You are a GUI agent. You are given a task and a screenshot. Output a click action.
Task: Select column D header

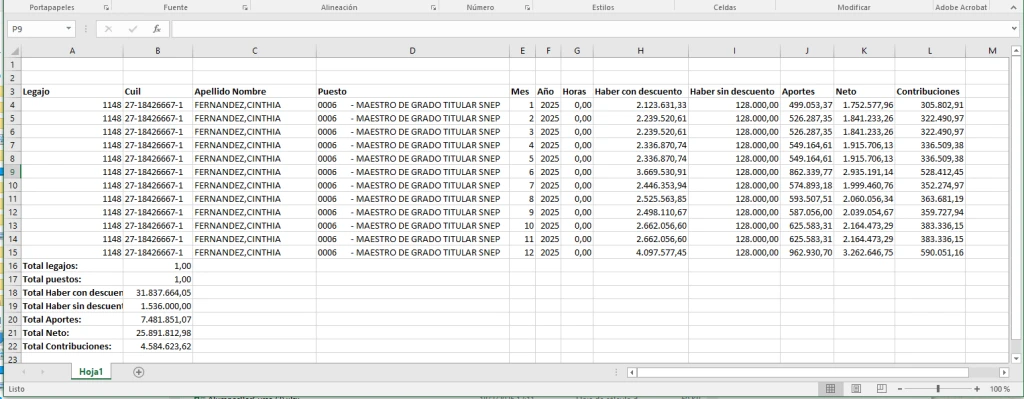412,51
